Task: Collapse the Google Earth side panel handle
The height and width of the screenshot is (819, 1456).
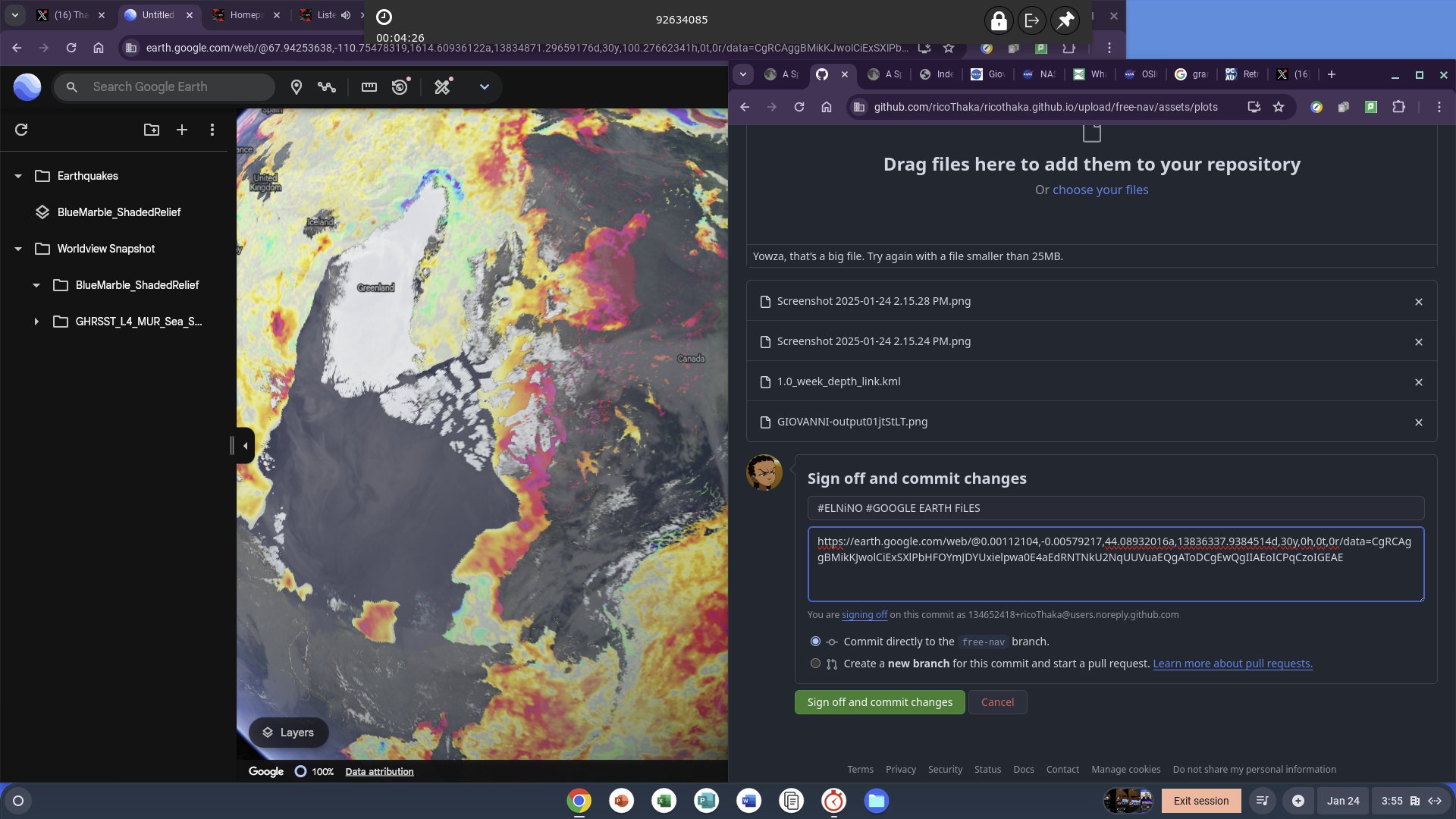Action: [245, 446]
